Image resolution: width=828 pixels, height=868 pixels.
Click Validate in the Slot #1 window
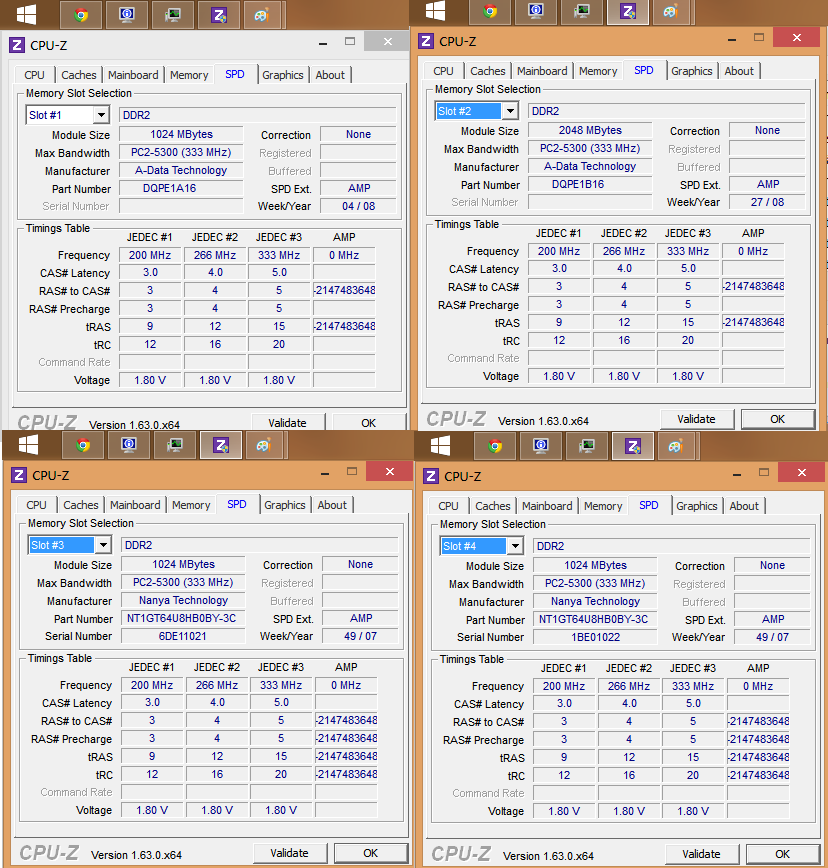tap(287, 422)
